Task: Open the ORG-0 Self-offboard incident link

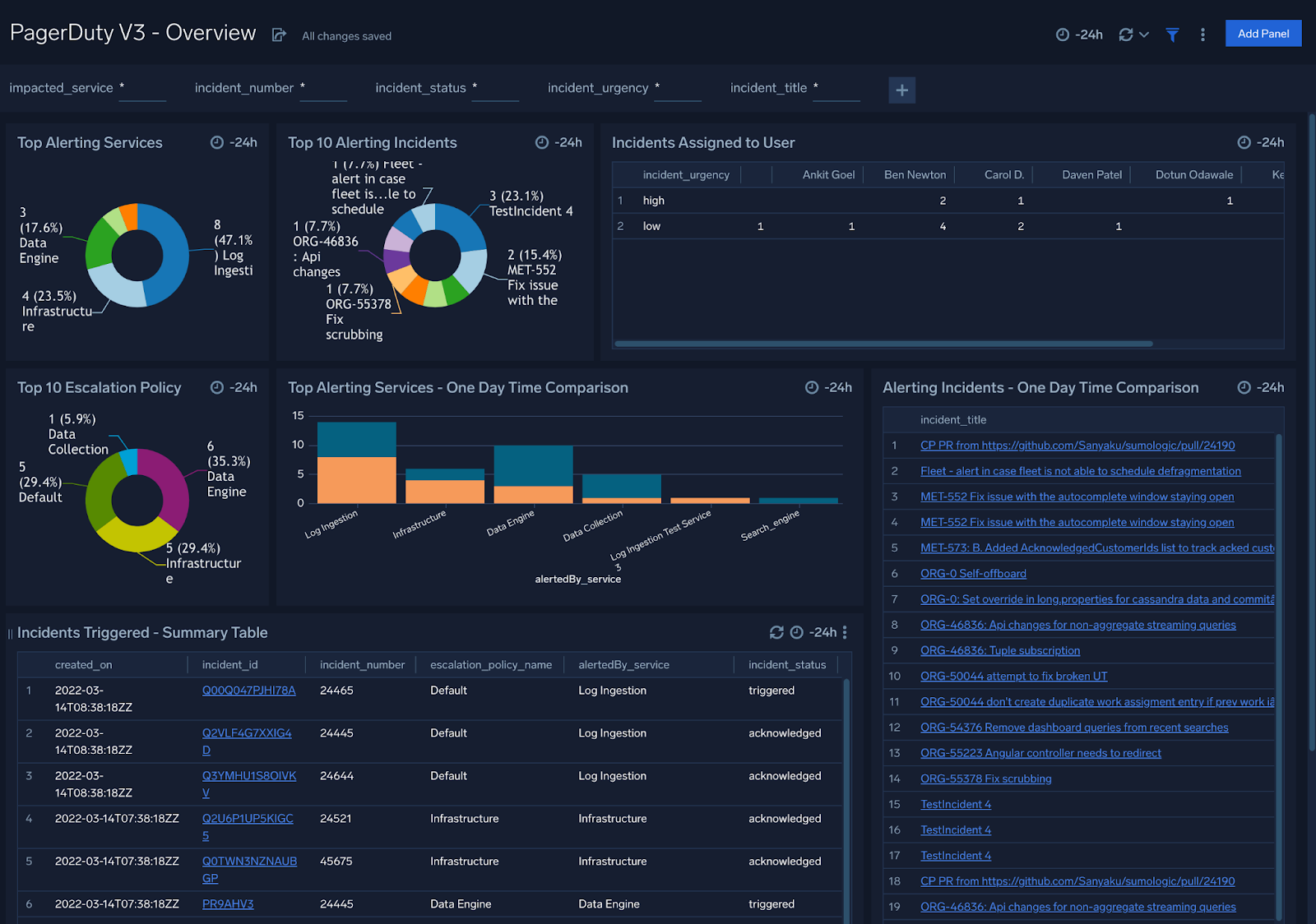Action: (x=973, y=573)
